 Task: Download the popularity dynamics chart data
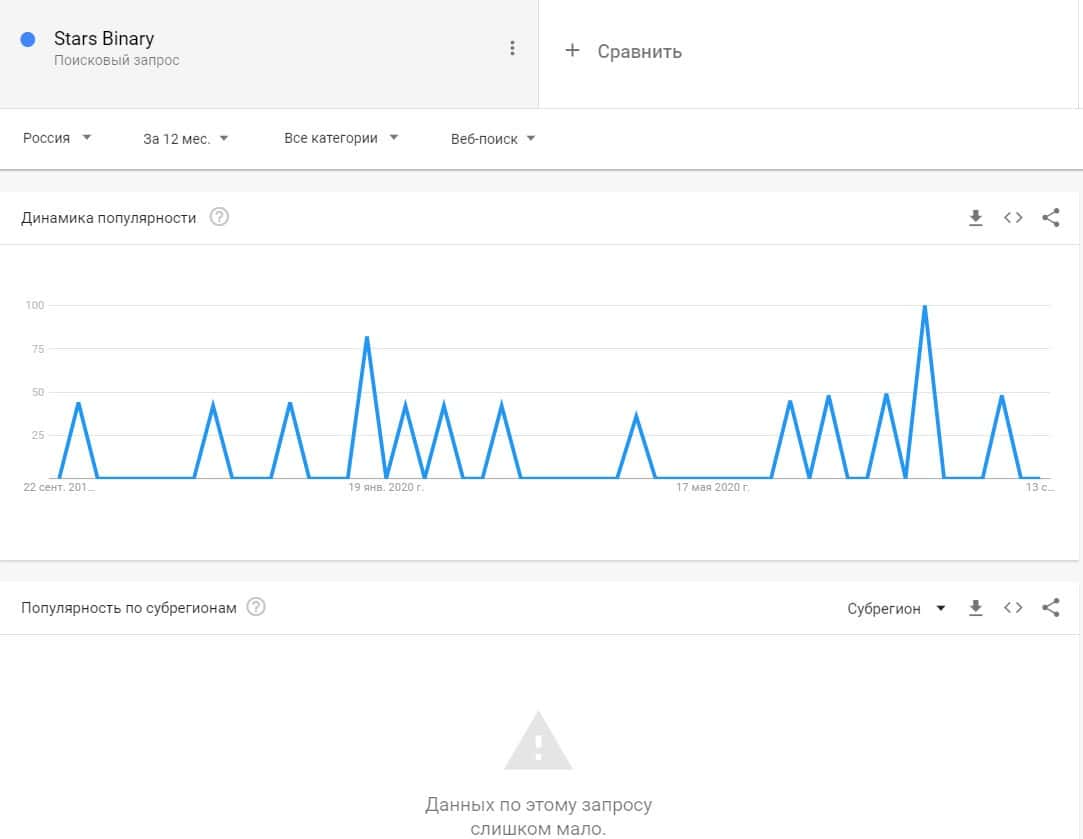tap(976, 218)
